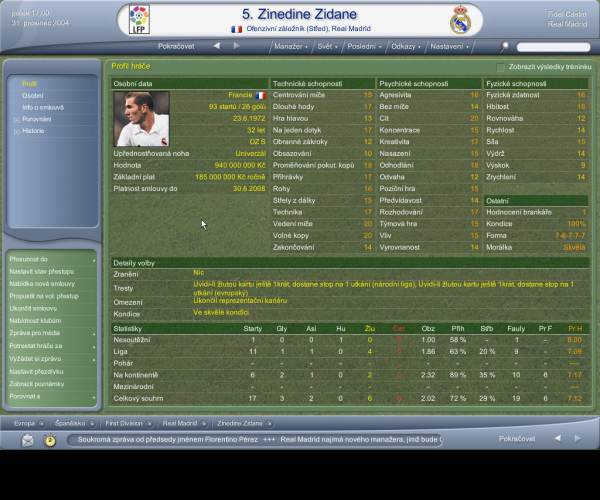The image size is (600, 500).
Task: Click the bottom Pokračovat button
Action: 517,439
